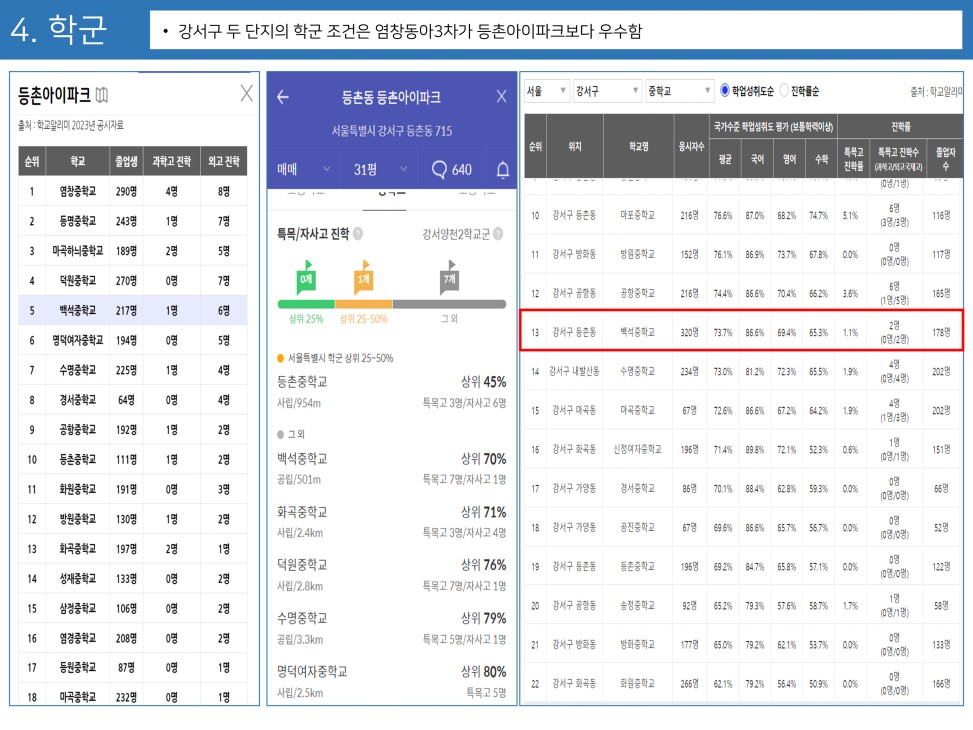
Task: Open 덕원중학교 상위 76% entry
Action: 392,575
